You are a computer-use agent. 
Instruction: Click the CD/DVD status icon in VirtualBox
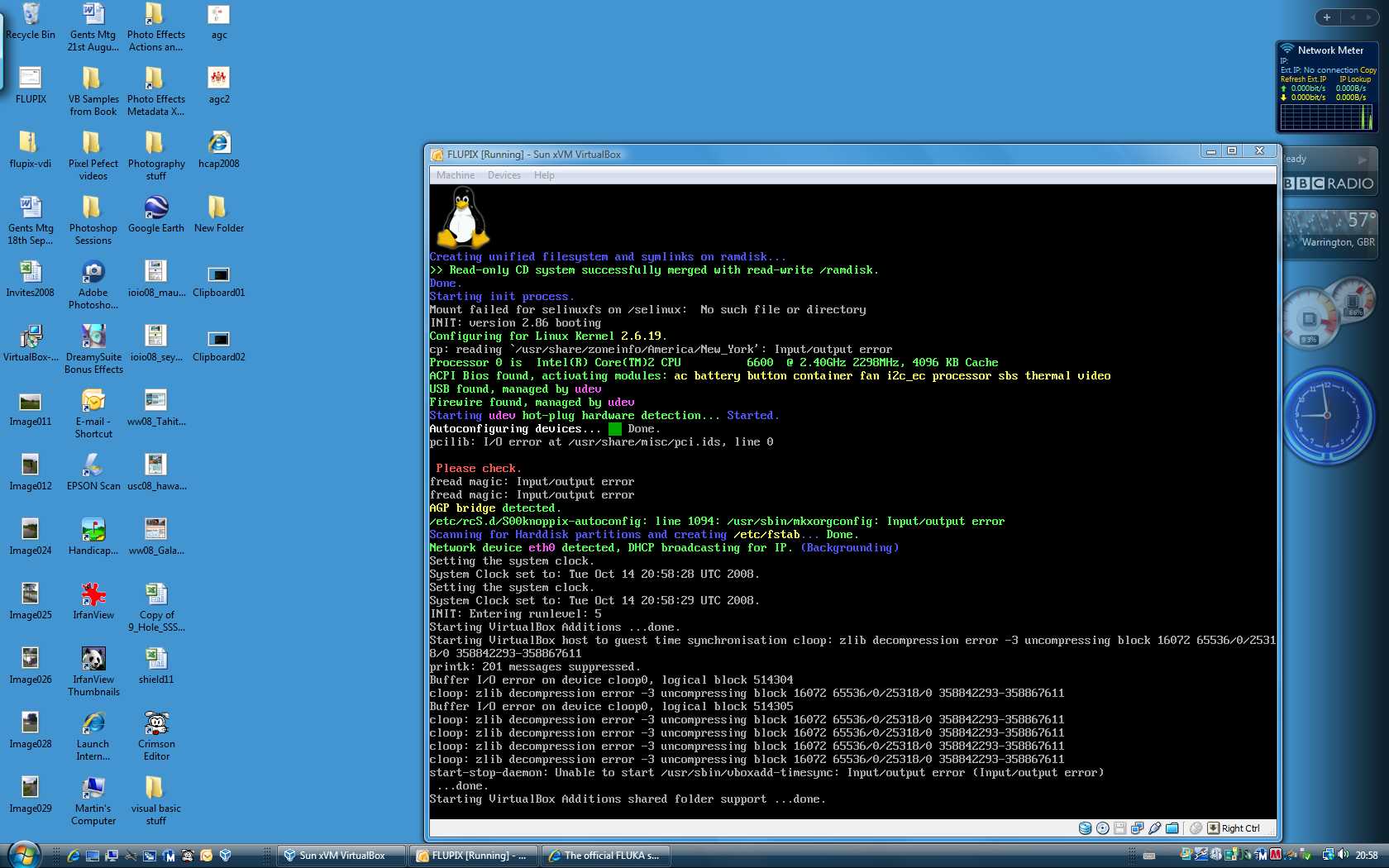[1102, 828]
